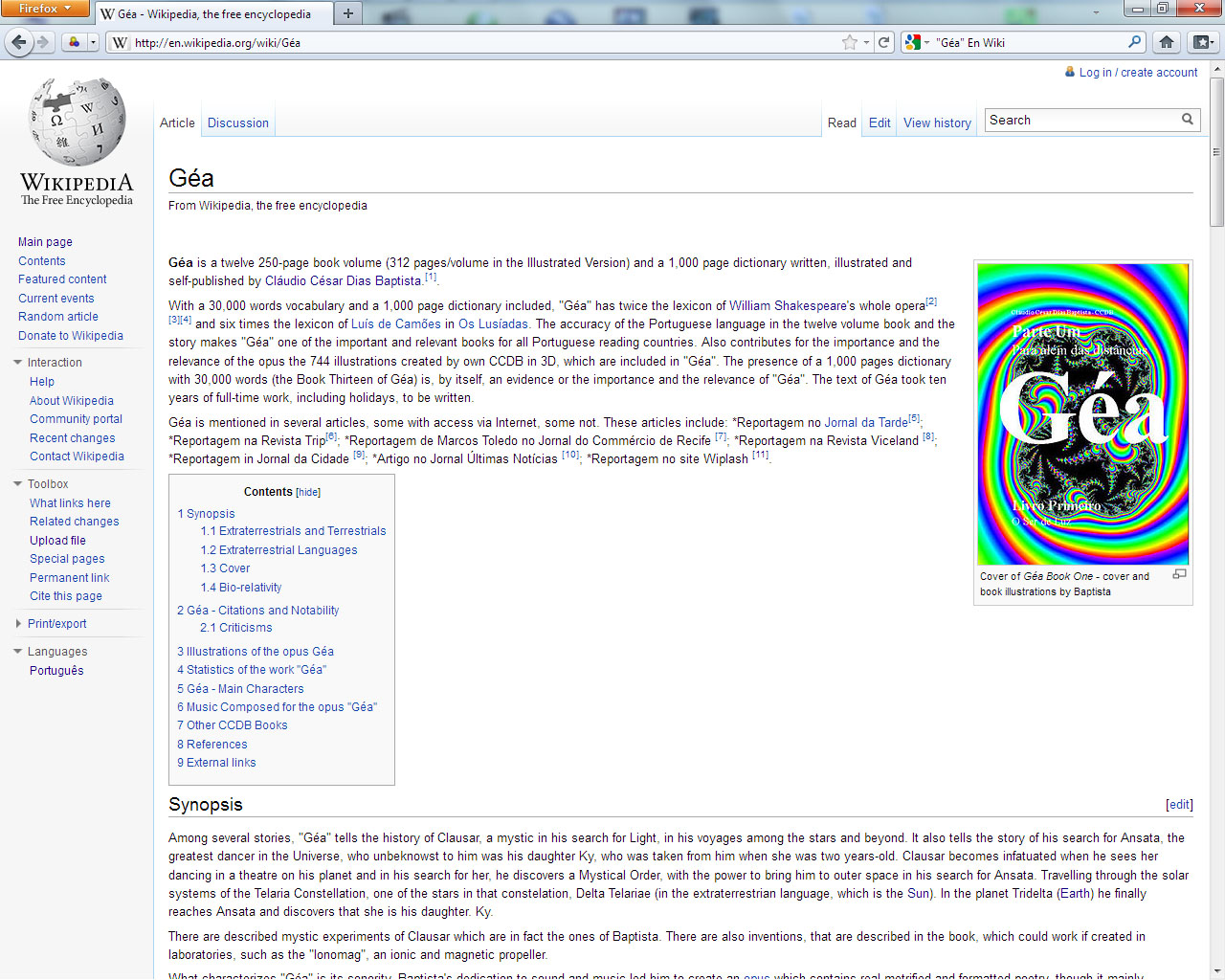Image resolution: width=1225 pixels, height=980 pixels.
Task: Collapse the Interaction sidebar section
Action: (18, 363)
